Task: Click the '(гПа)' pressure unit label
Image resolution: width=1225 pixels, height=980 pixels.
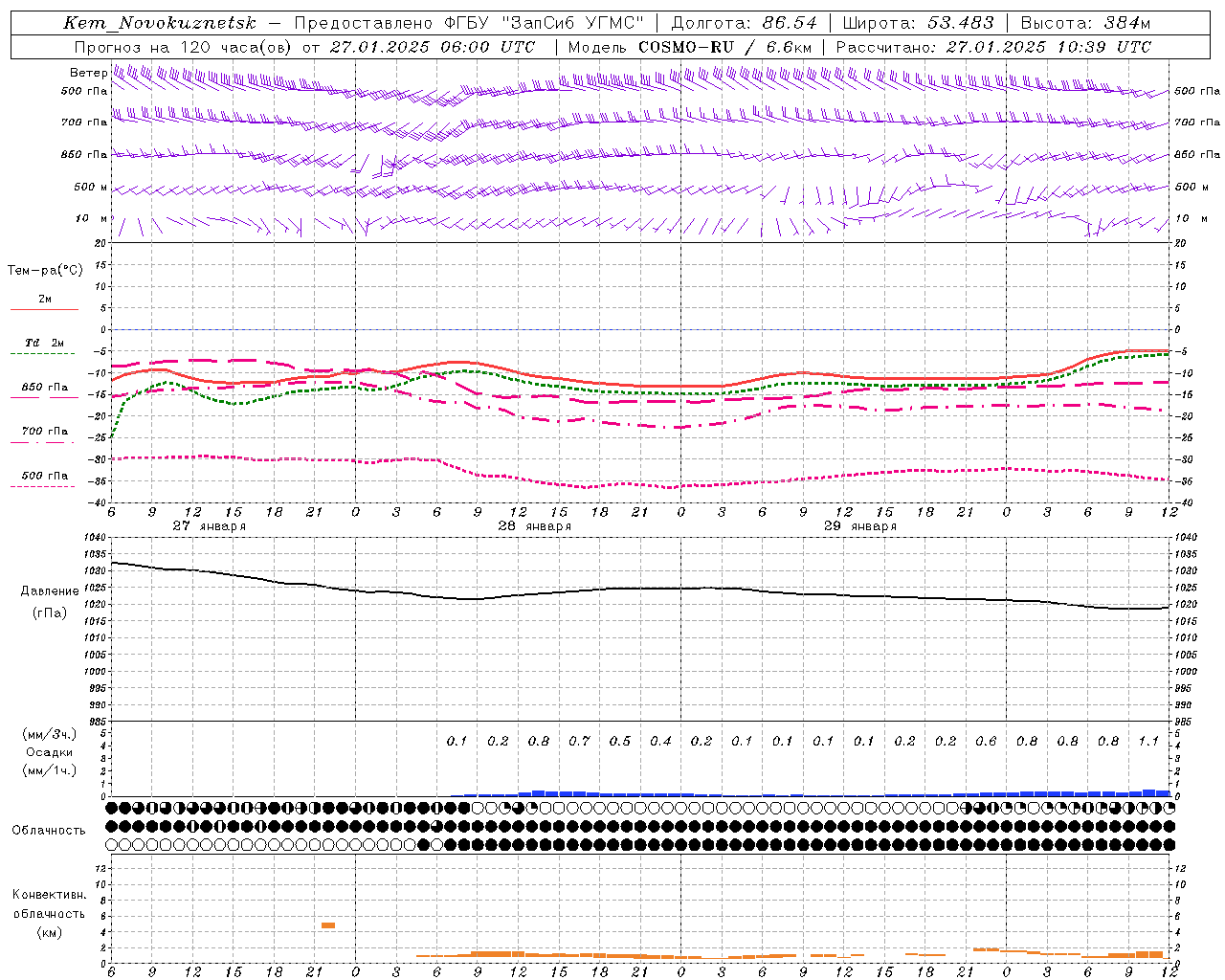Action: tap(50, 612)
